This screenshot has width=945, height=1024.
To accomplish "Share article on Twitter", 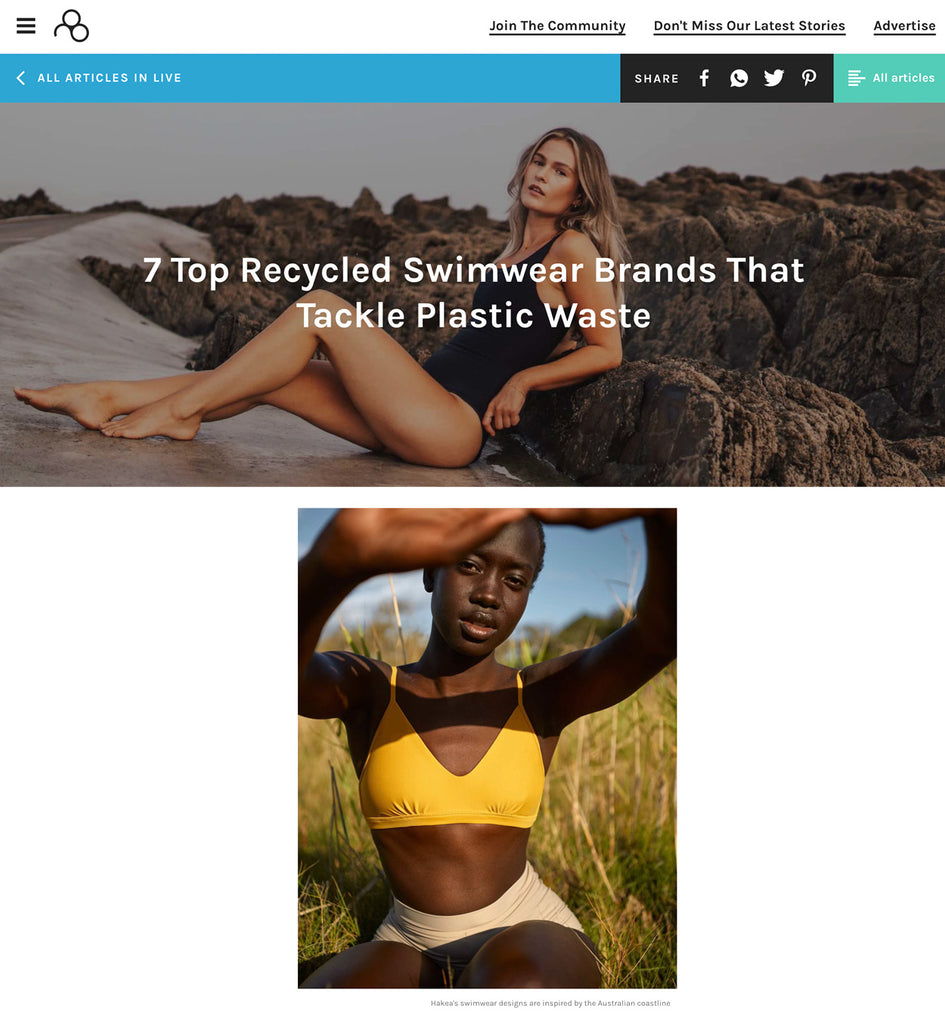I will [774, 78].
